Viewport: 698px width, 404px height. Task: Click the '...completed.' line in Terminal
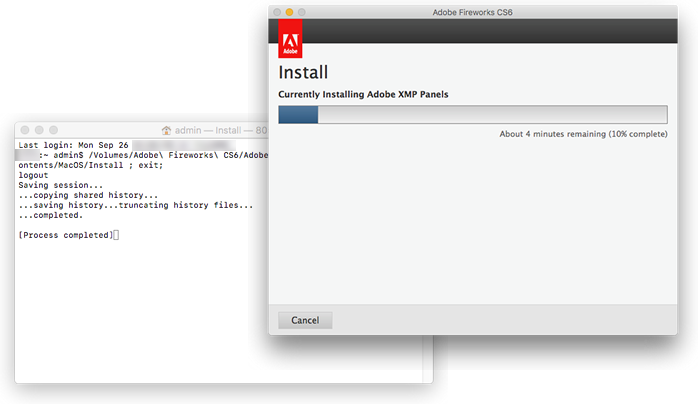tap(51, 215)
